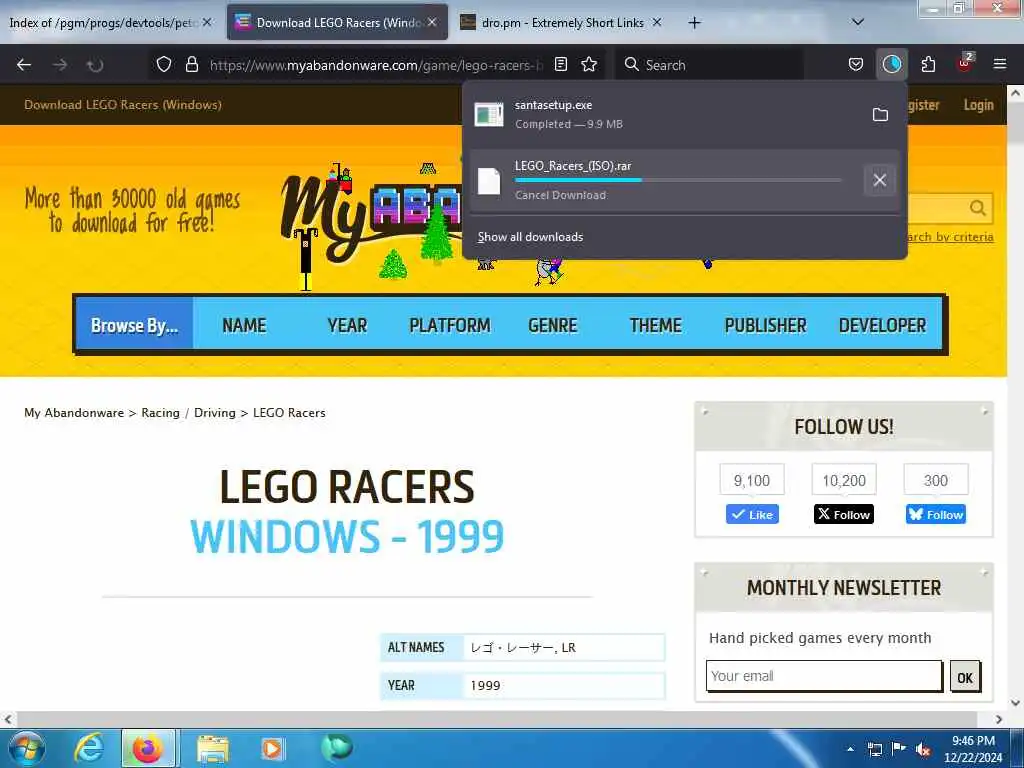The height and width of the screenshot is (768, 1024).
Task: Click the padlock site security icon
Action: (191, 64)
